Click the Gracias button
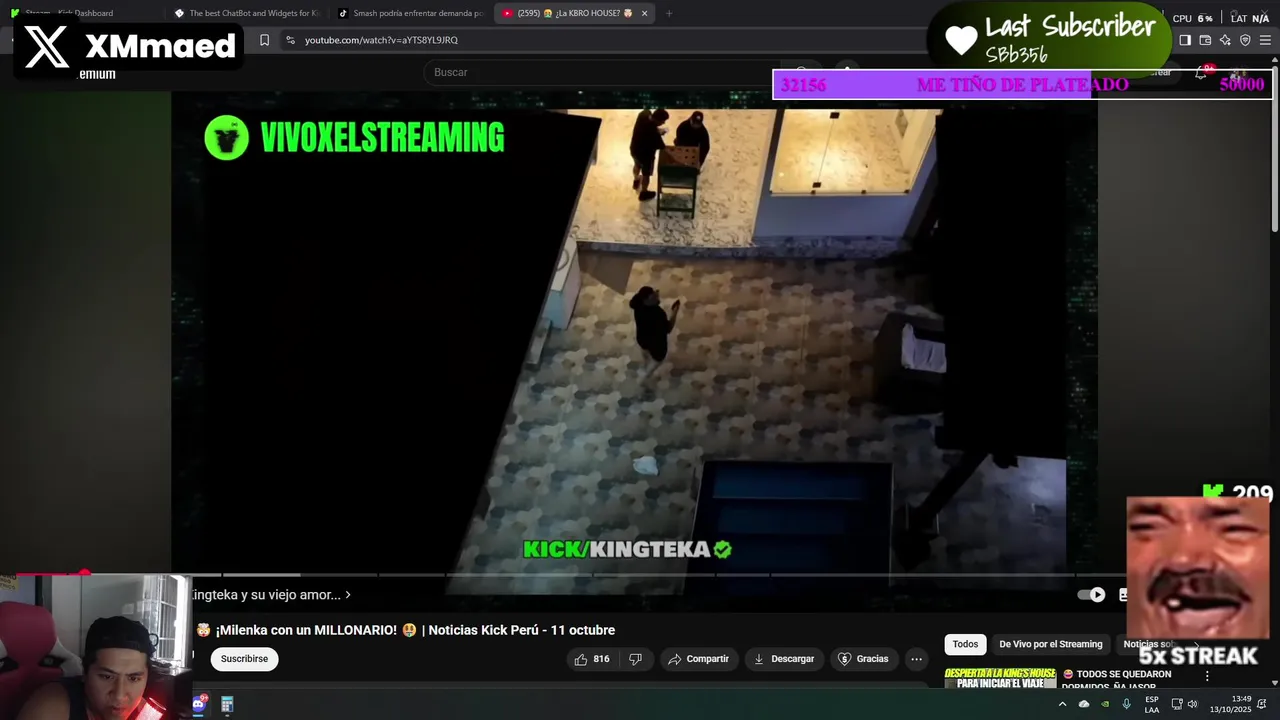 pyautogui.click(x=863, y=659)
